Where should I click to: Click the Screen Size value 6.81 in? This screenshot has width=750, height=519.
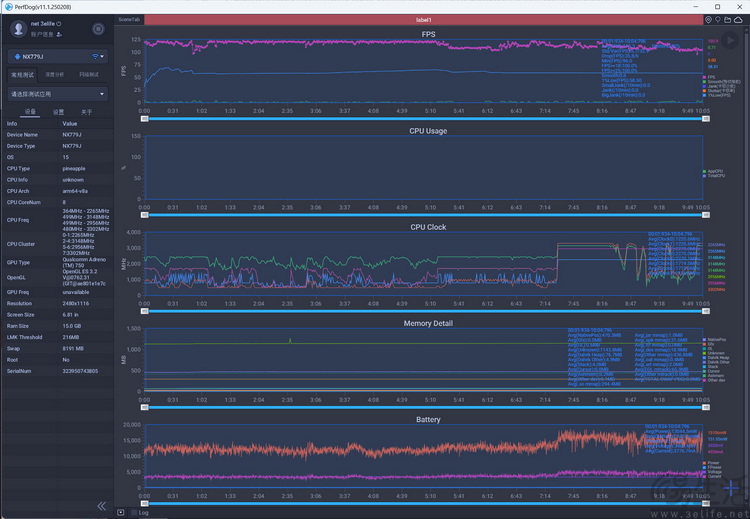pos(71,315)
